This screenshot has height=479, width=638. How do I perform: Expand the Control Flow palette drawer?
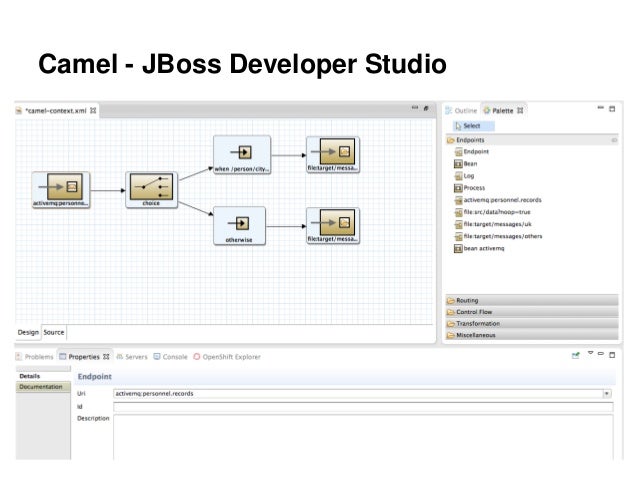(532, 312)
